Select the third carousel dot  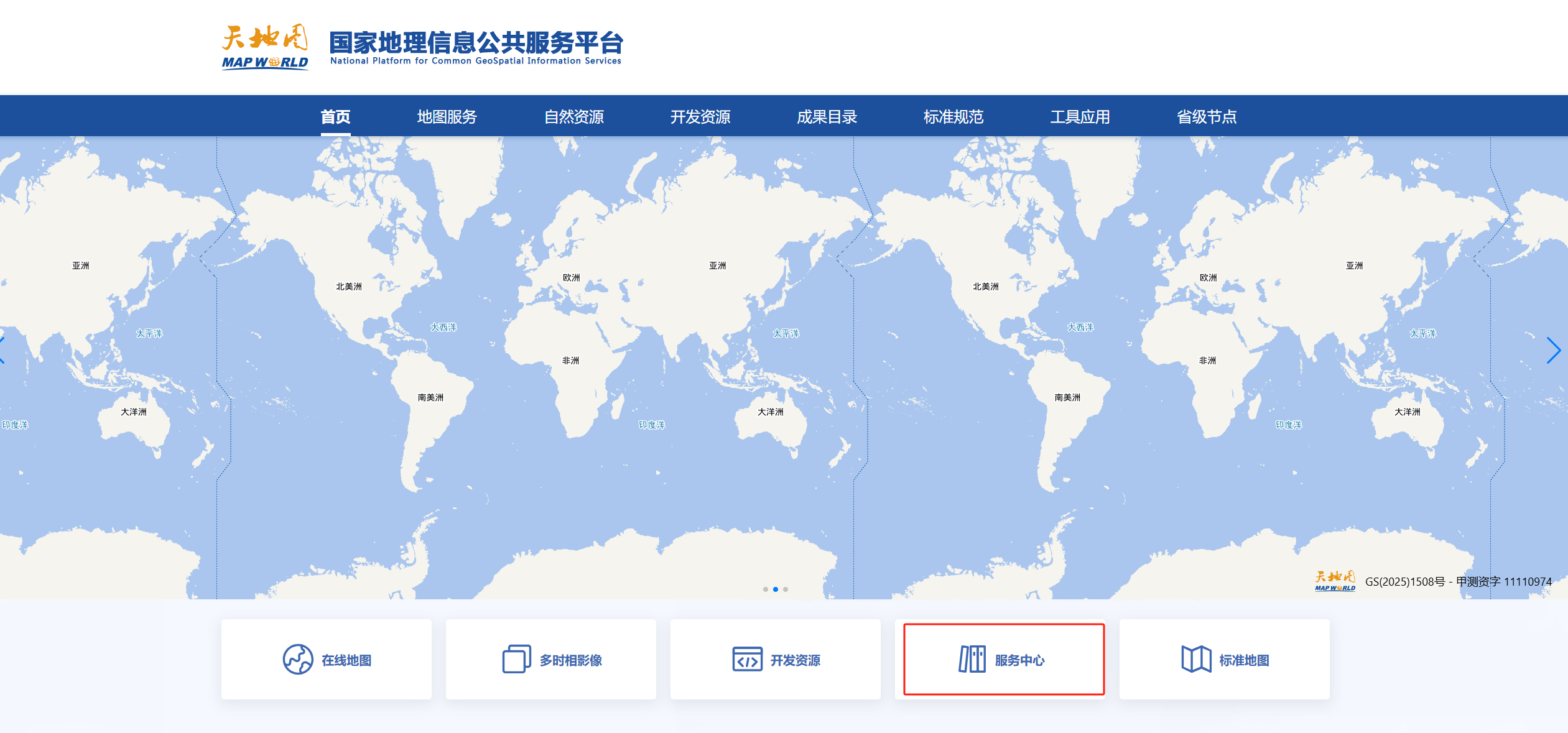click(786, 589)
